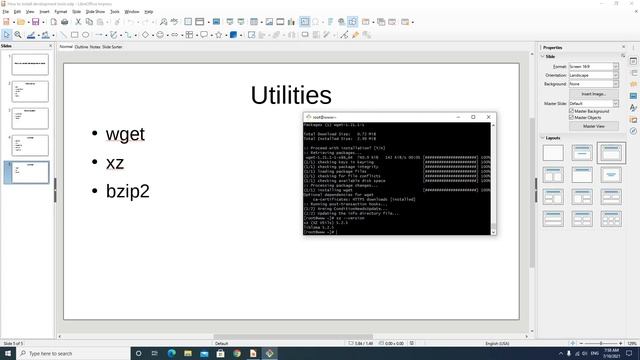Select the Insert Line tool
Image resolution: width=640 pixels, height=360 pixels.
(63, 35)
